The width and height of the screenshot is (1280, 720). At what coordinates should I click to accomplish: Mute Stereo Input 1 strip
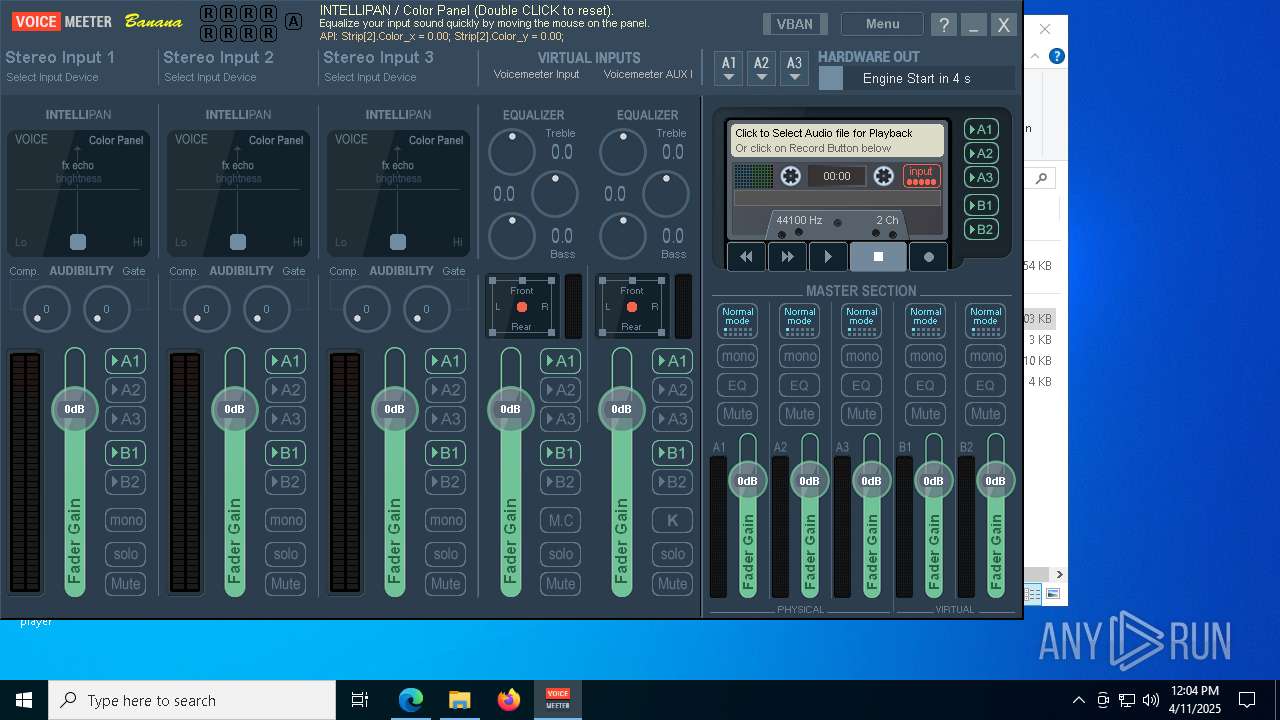[125, 584]
